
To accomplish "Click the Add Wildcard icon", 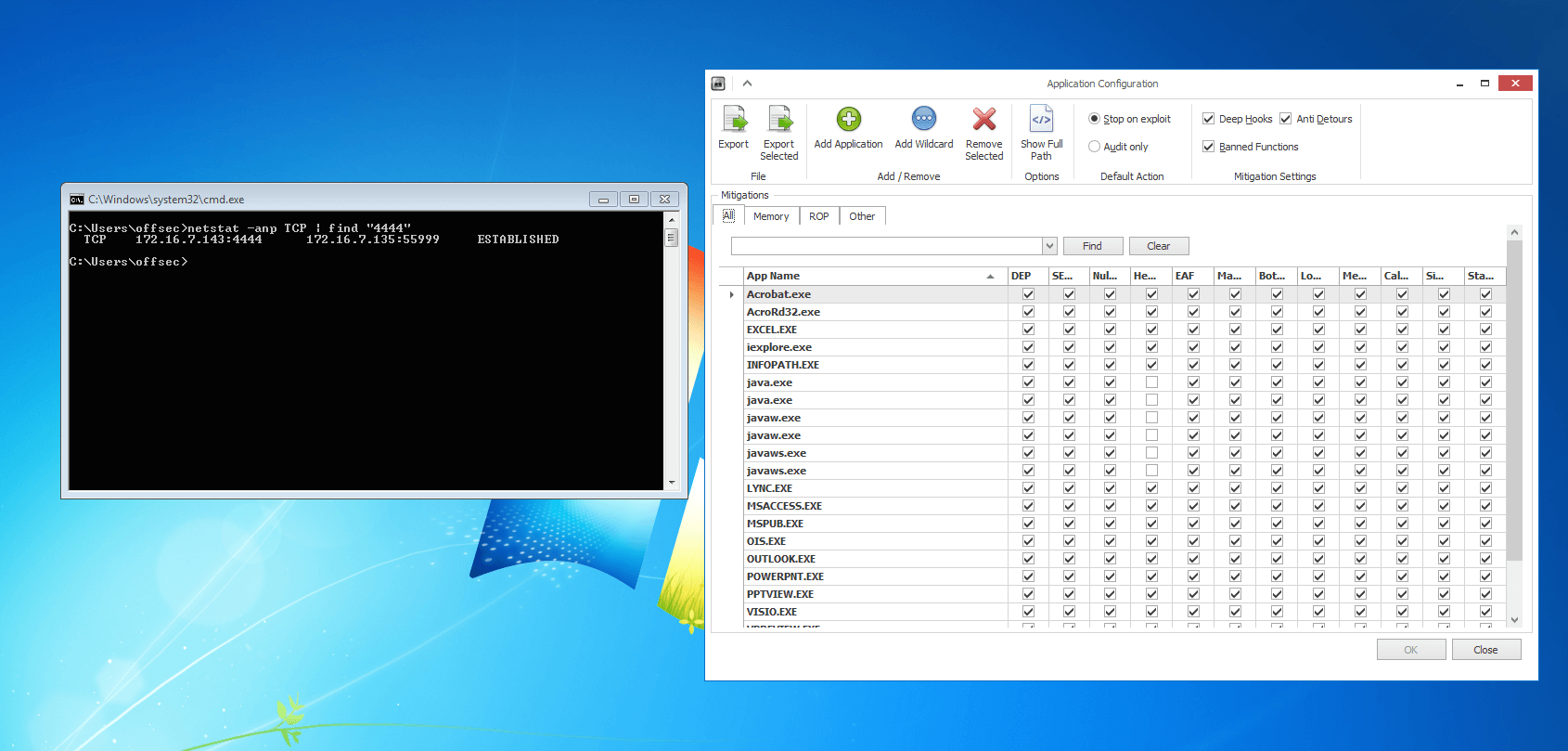I will 923,120.
